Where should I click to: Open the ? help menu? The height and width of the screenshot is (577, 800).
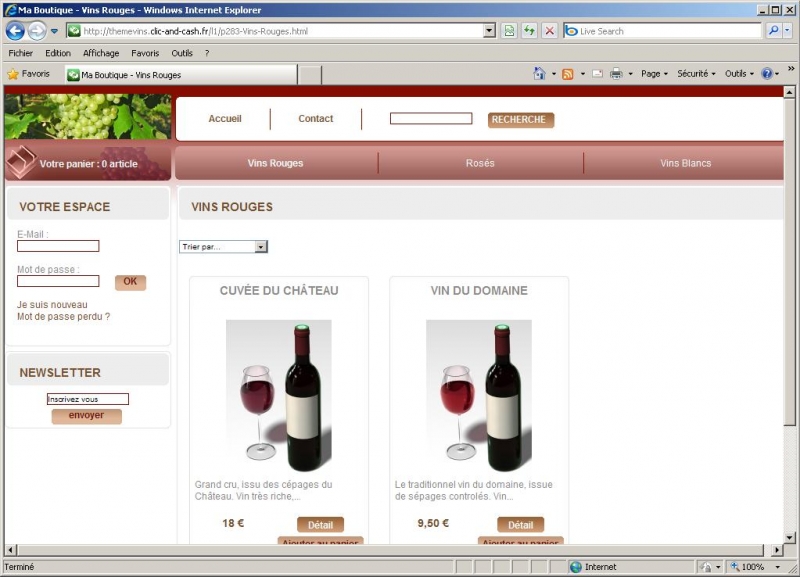point(207,53)
